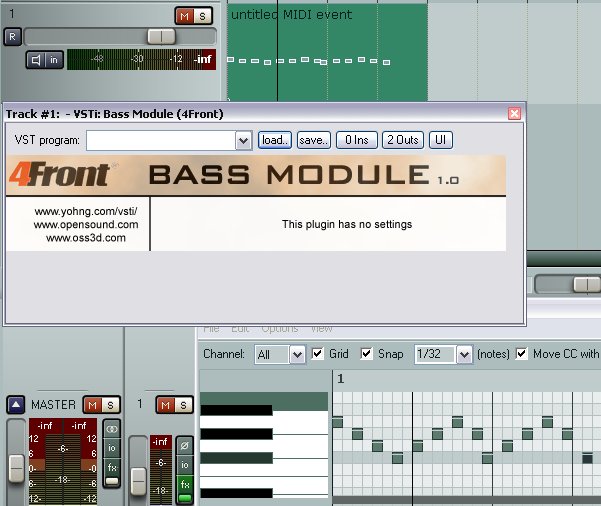Click the load.. button
This screenshot has height=506, width=601.
[x=275, y=140]
